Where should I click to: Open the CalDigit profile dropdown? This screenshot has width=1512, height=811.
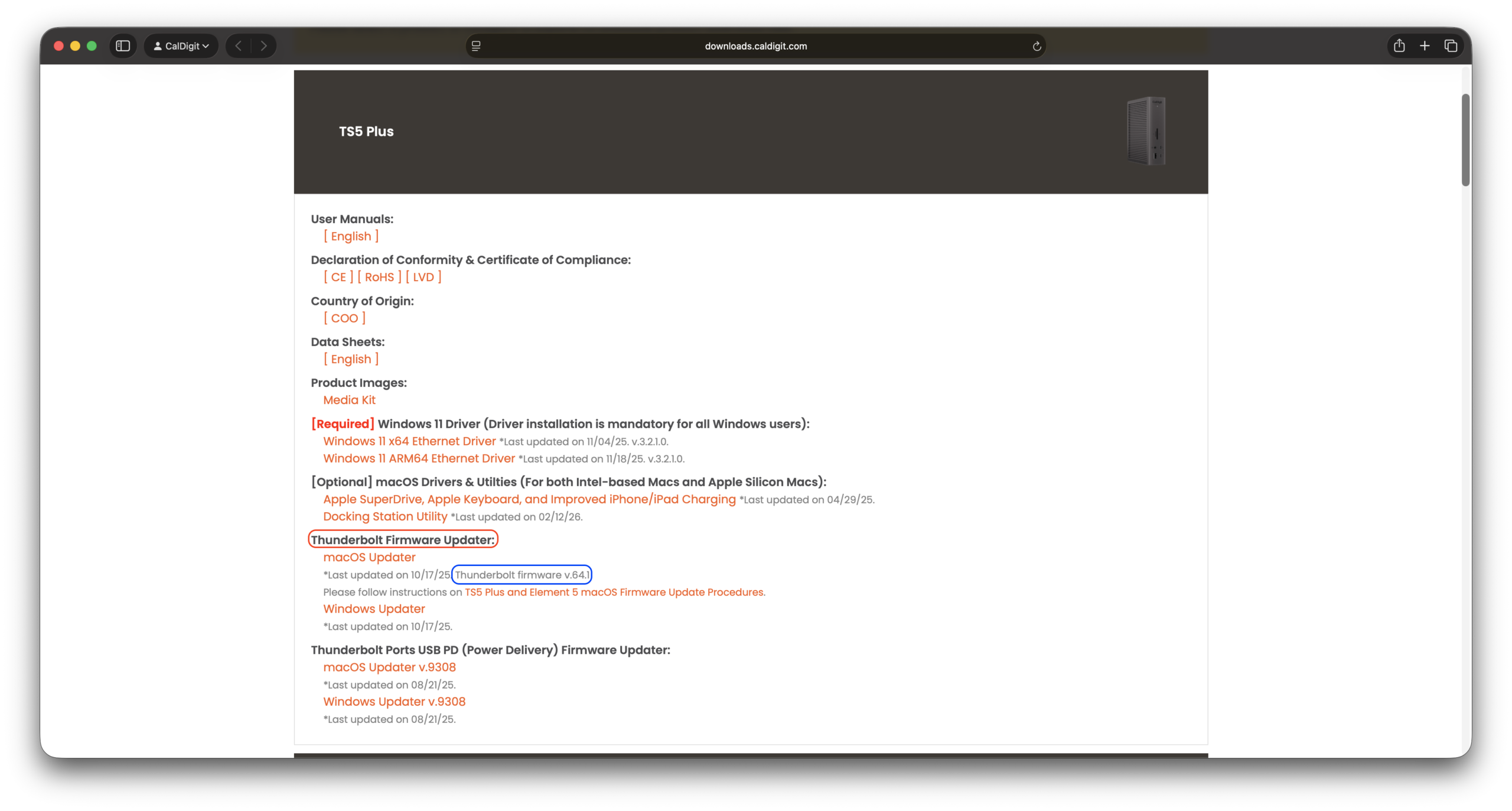click(181, 46)
